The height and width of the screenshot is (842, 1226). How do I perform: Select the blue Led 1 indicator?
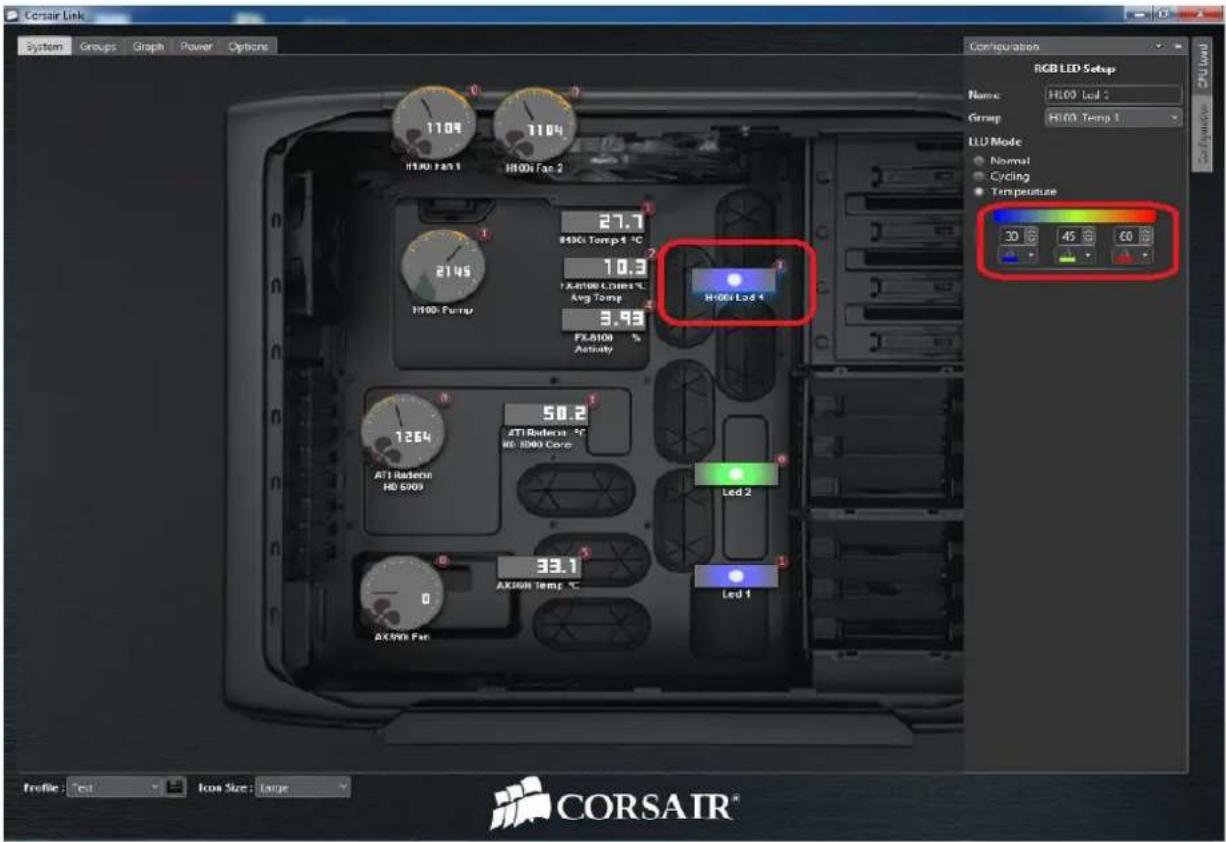click(736, 576)
